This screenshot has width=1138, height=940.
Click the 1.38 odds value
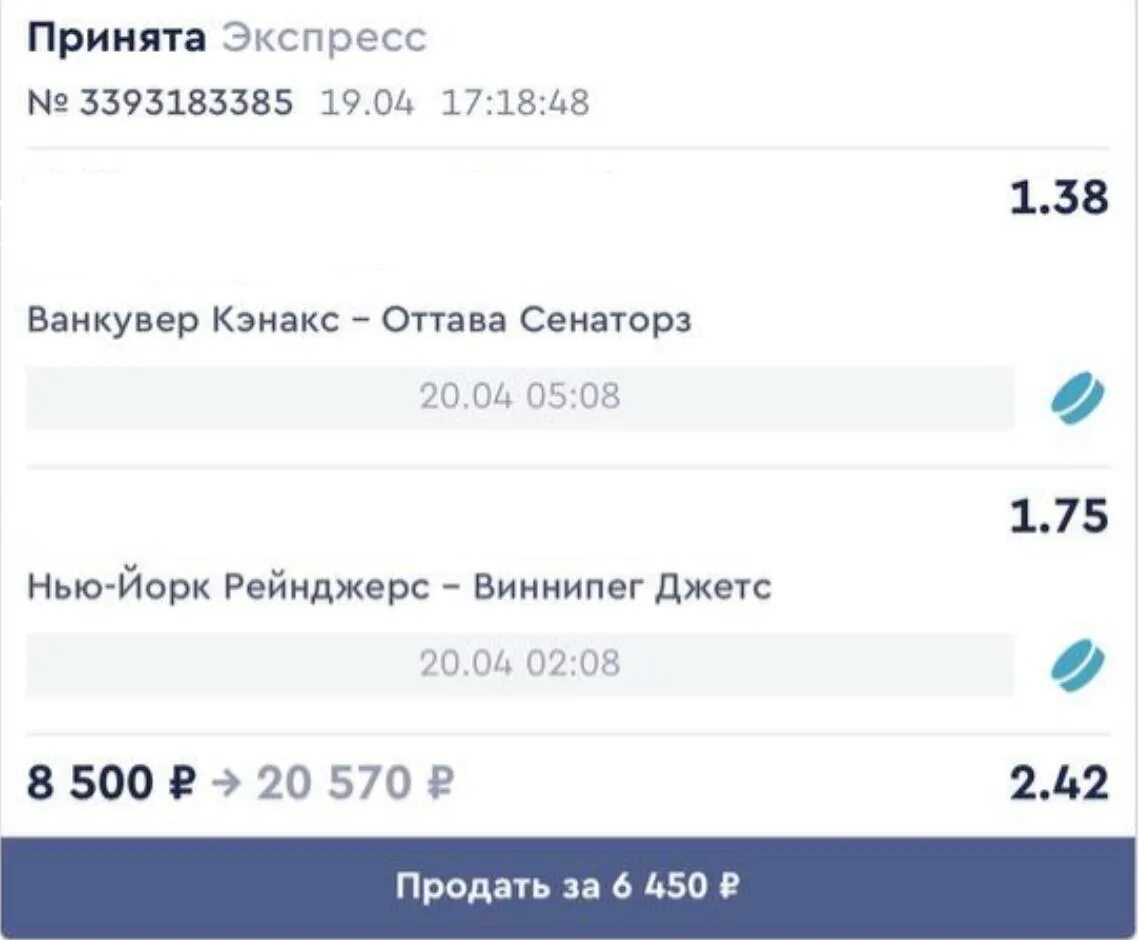point(1060,197)
